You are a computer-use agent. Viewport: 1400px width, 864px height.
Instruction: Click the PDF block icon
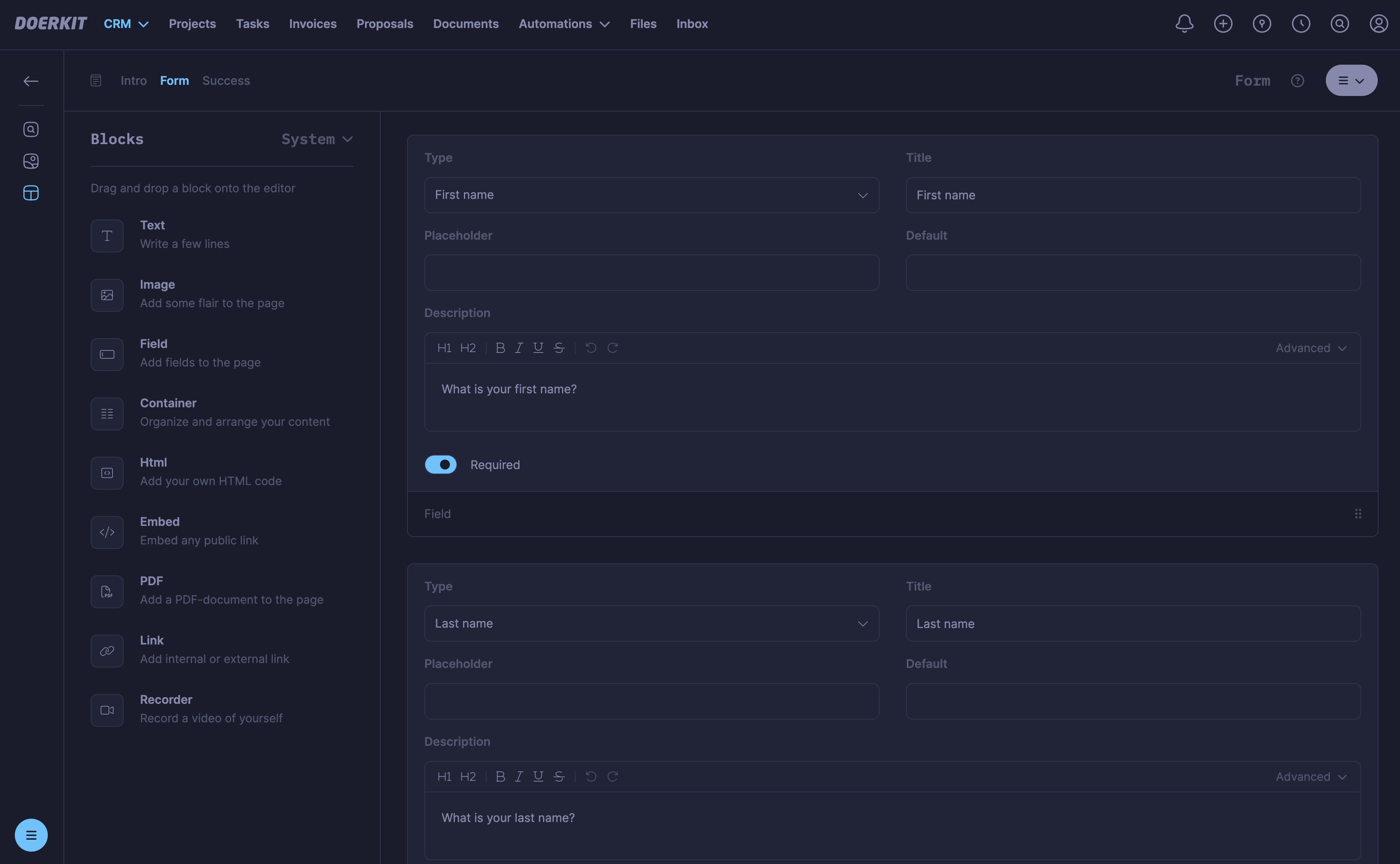[107, 591]
